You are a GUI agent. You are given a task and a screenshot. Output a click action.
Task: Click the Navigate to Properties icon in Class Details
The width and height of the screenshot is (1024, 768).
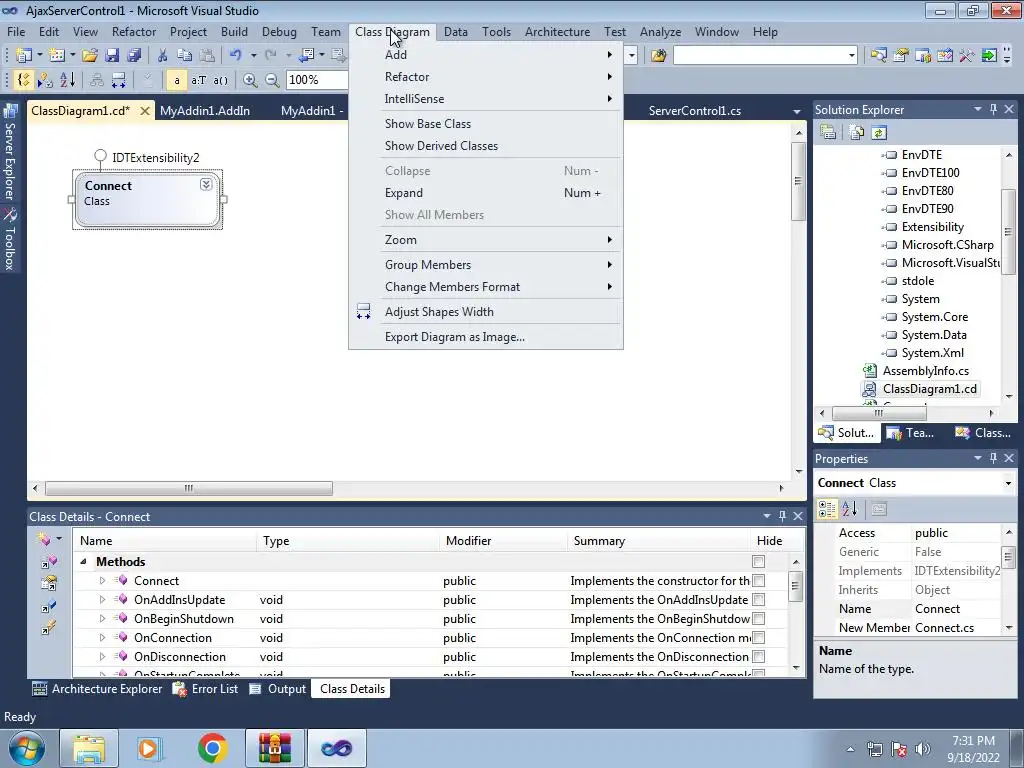coord(48,583)
